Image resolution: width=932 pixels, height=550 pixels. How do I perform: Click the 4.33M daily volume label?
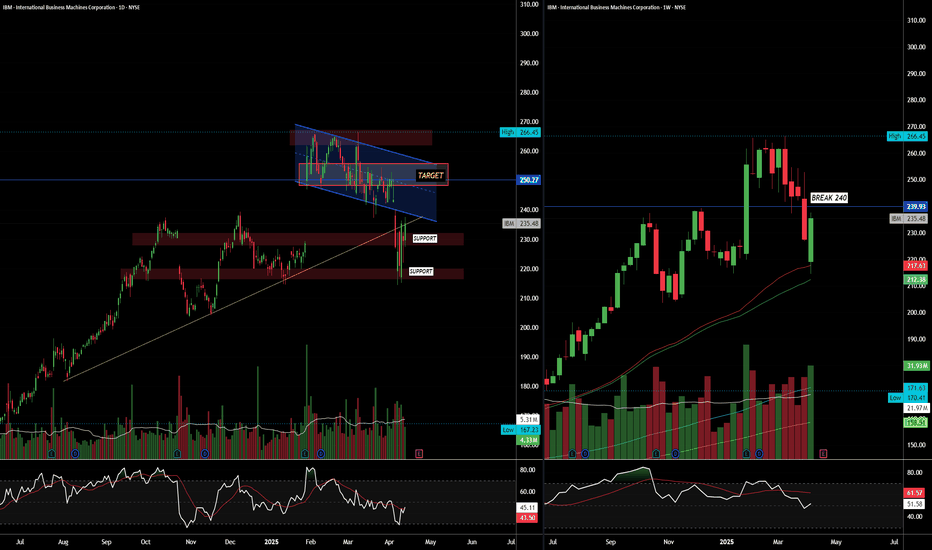[528, 440]
